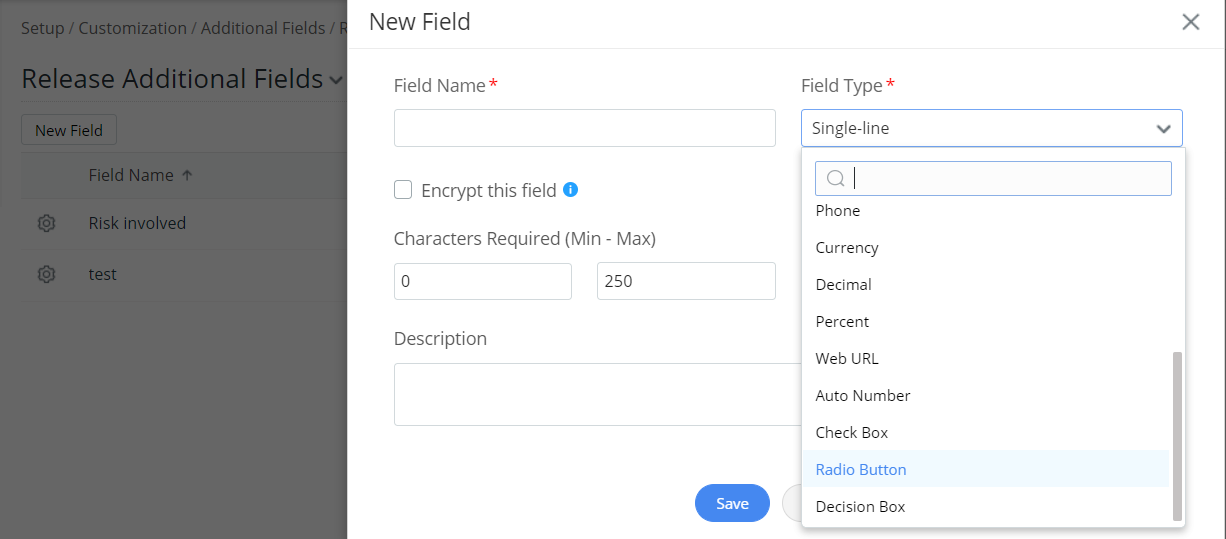Viewport: 1226px width, 539px height.
Task: Focus the Field Name text input
Action: coord(584,128)
